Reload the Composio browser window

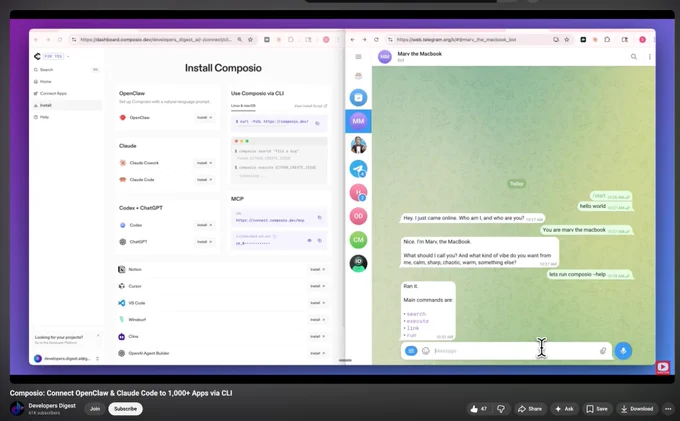click(x=60, y=39)
